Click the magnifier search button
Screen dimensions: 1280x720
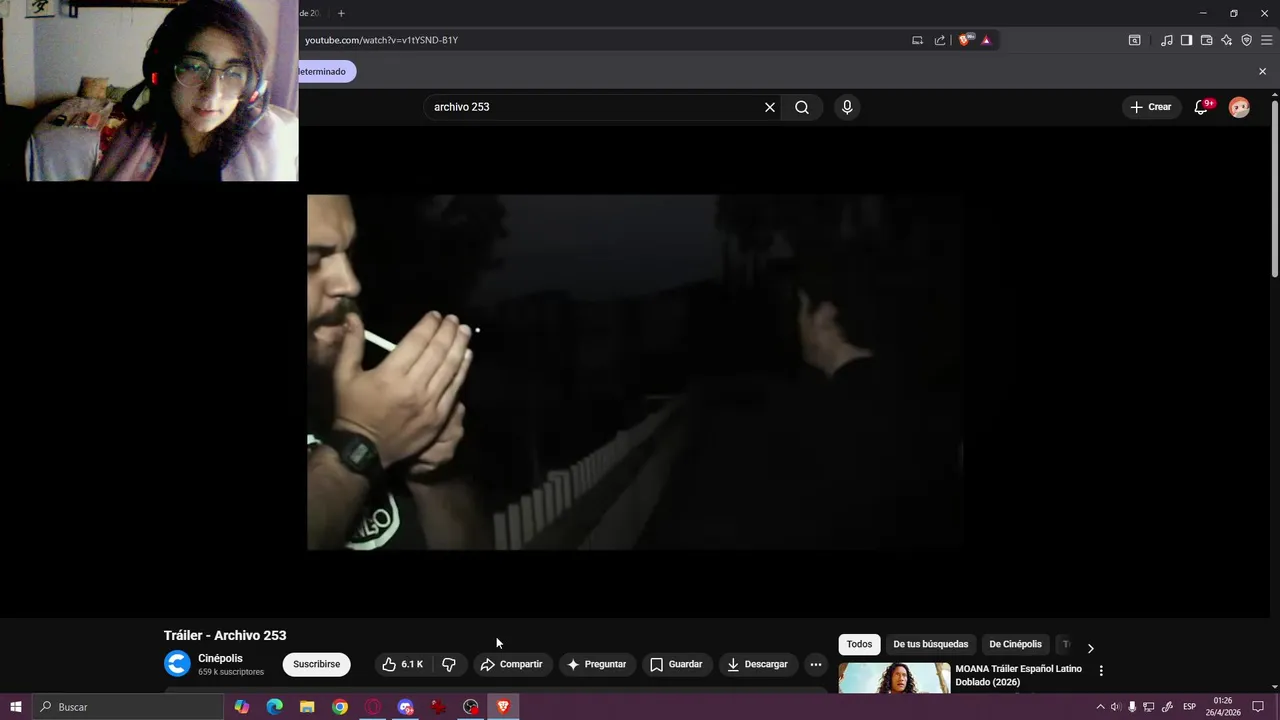[x=802, y=107]
